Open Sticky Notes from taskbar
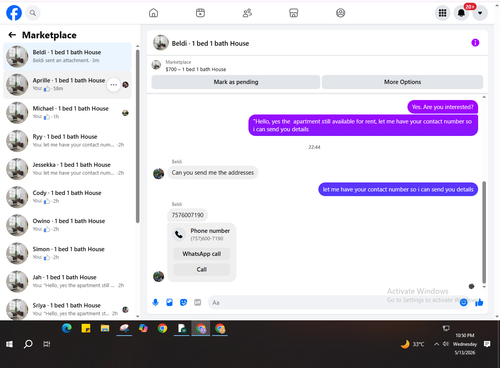 (86, 328)
